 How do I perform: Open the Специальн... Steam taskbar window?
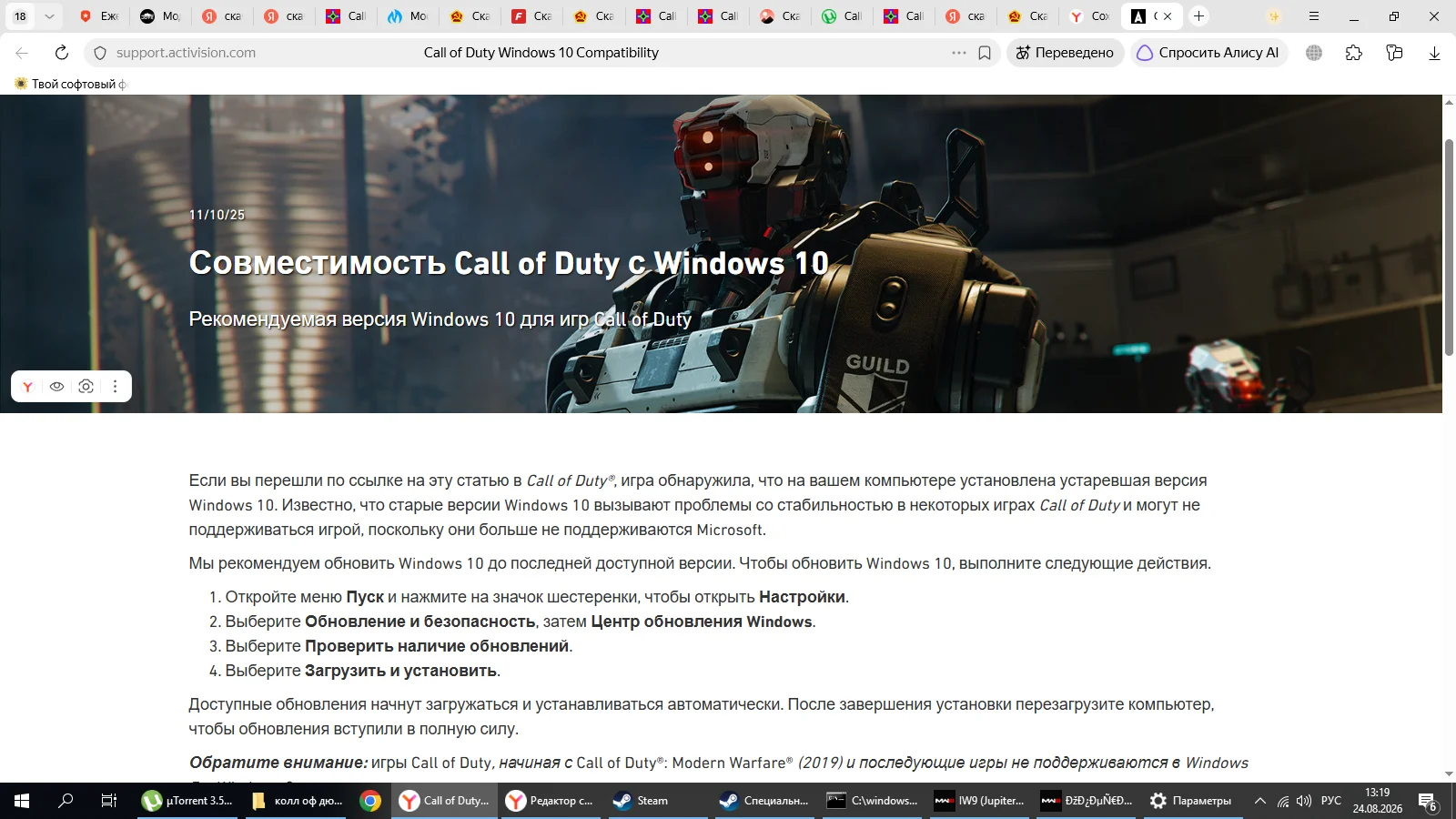[766, 801]
